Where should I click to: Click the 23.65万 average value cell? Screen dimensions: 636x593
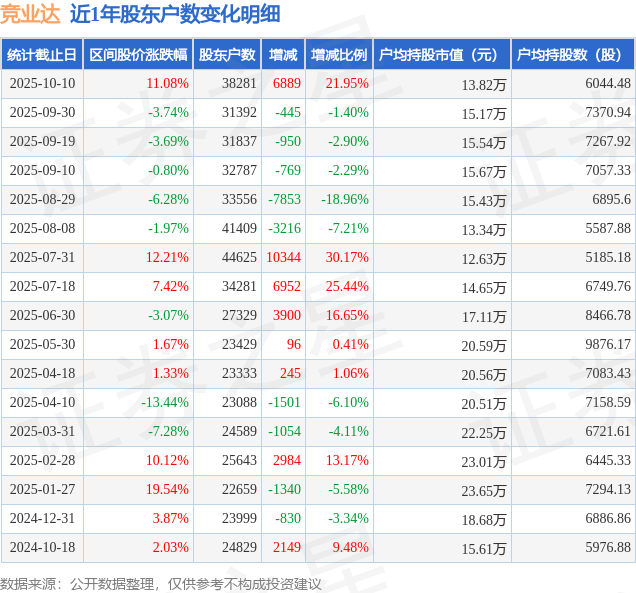point(483,491)
